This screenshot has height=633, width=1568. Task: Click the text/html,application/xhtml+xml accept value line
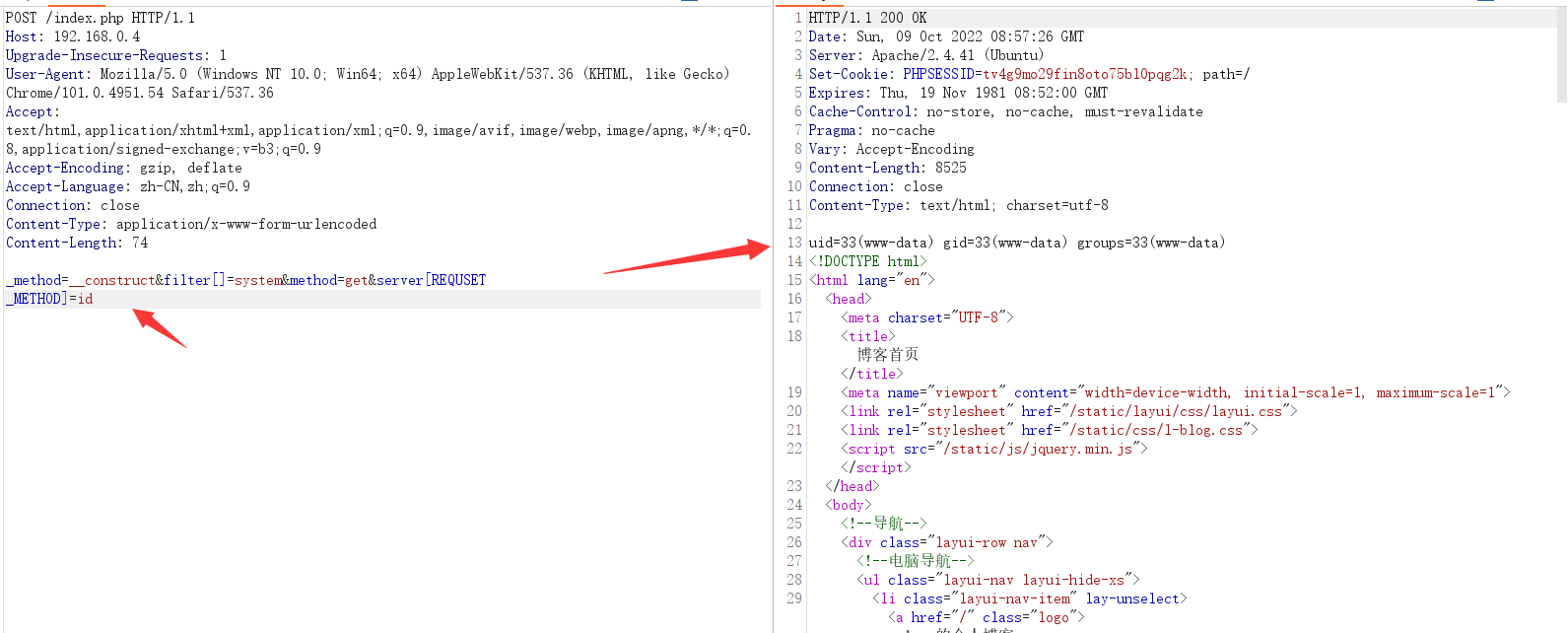click(x=378, y=130)
